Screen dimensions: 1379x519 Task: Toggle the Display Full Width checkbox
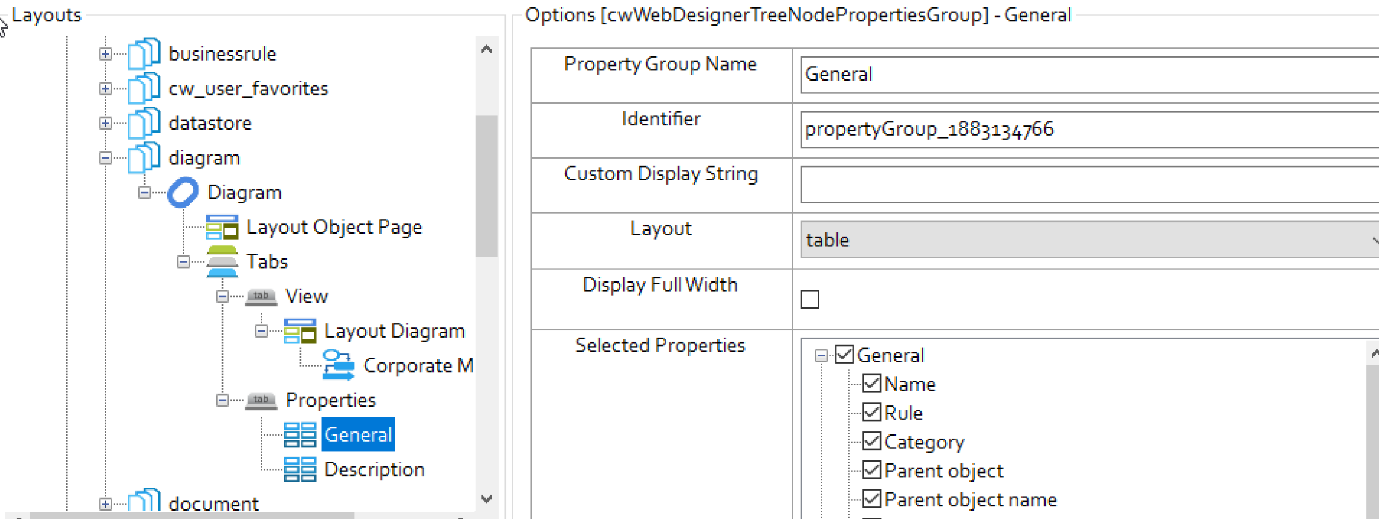[x=810, y=299]
